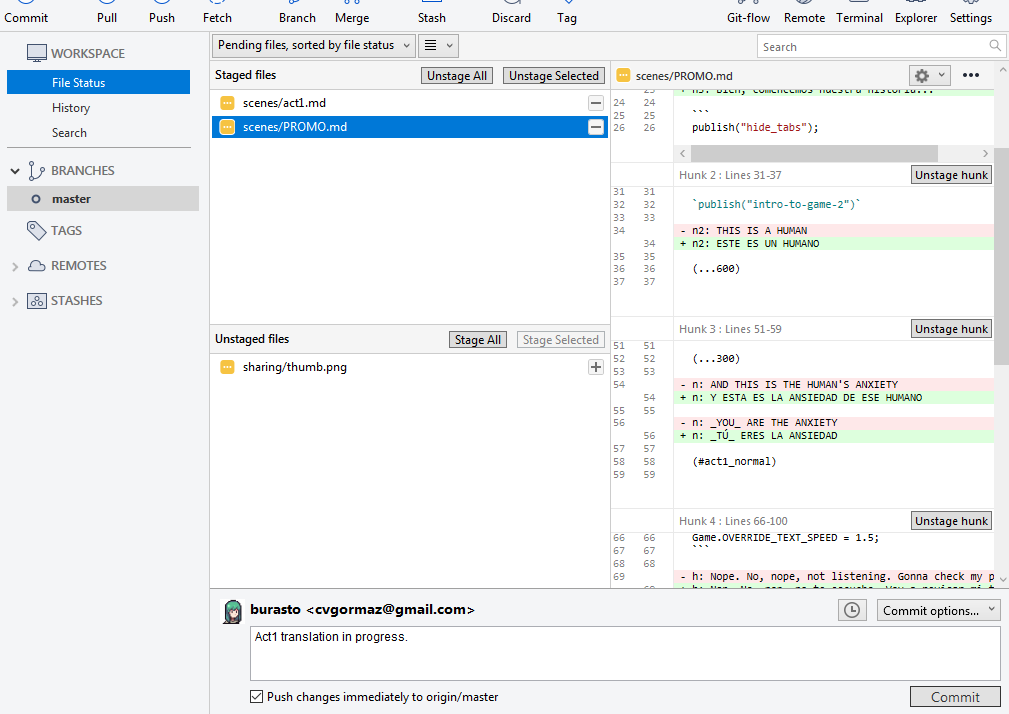Click hunk 1 horizontal scrollbar

pos(814,153)
